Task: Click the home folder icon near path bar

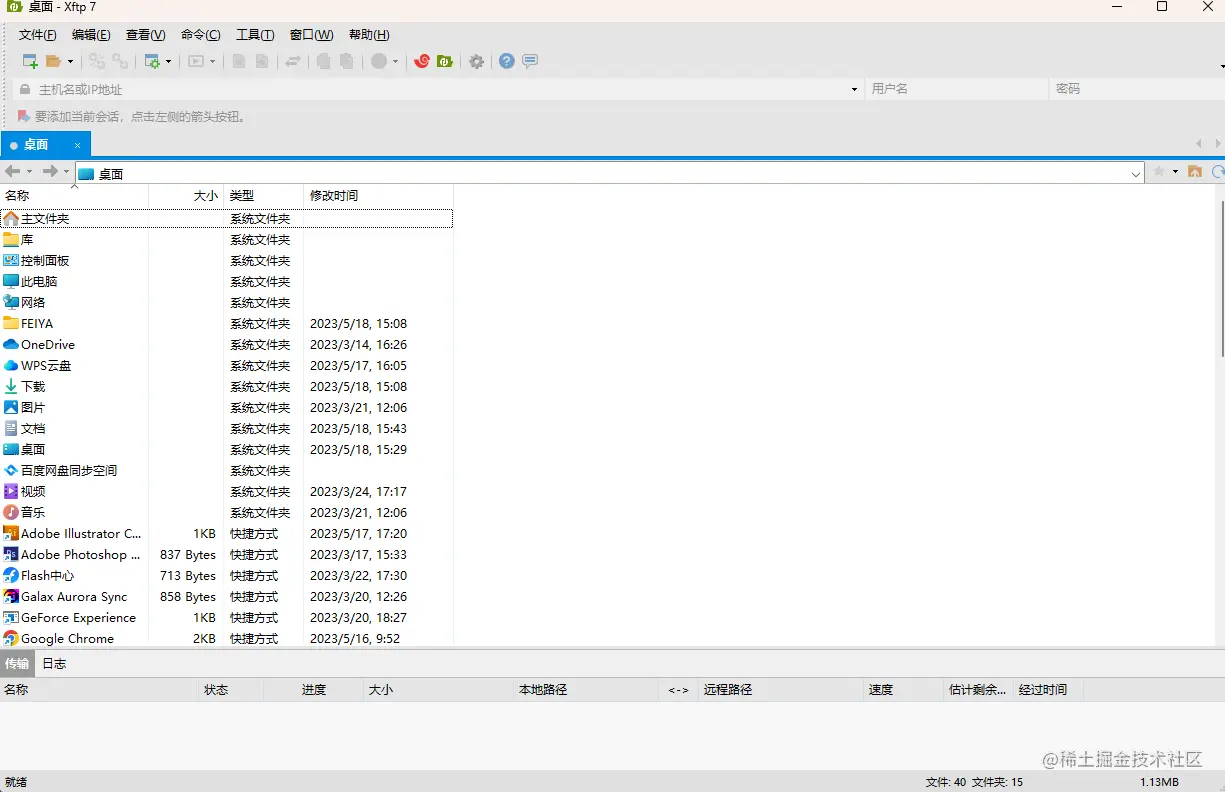Action: click(x=1195, y=172)
